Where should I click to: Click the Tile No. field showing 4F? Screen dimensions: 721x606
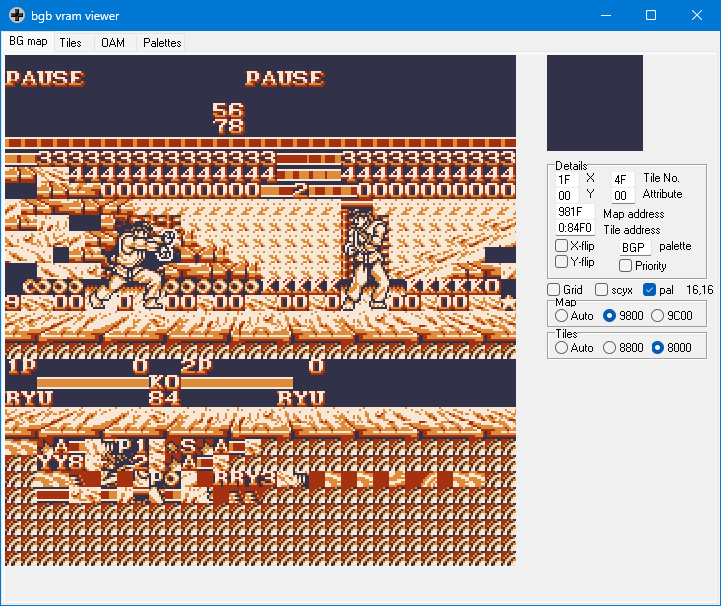623,179
